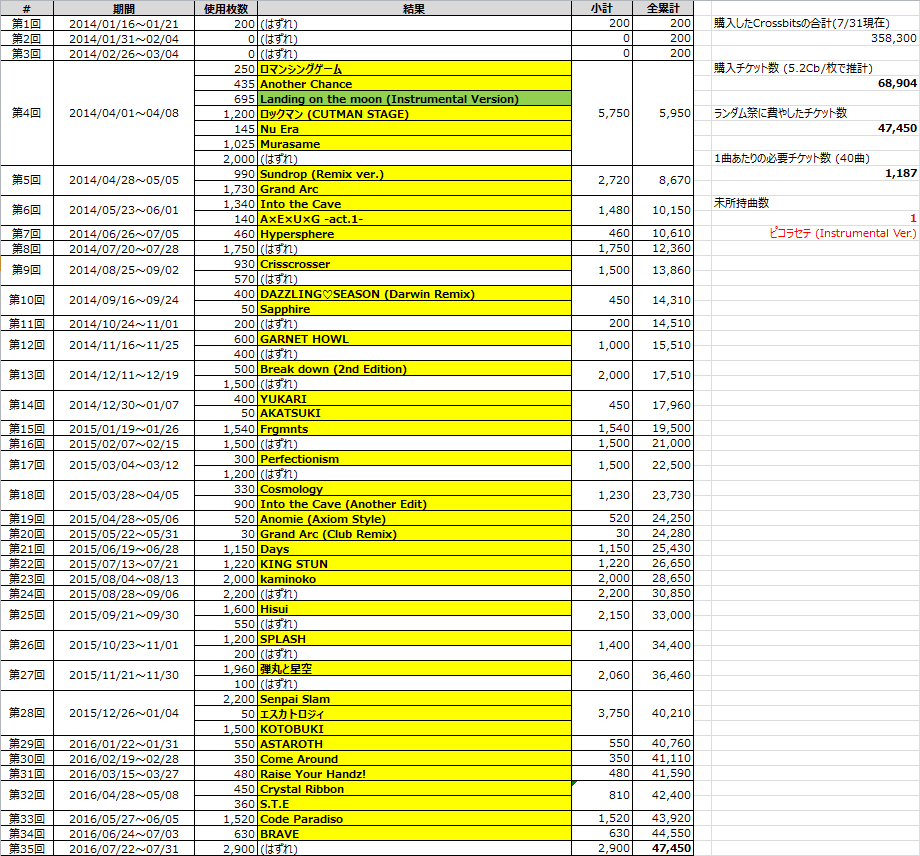Screen dimensions: 920x856
Task: Select green cell 'Landing on the moon (Instrumental Version)'
Action: point(414,99)
